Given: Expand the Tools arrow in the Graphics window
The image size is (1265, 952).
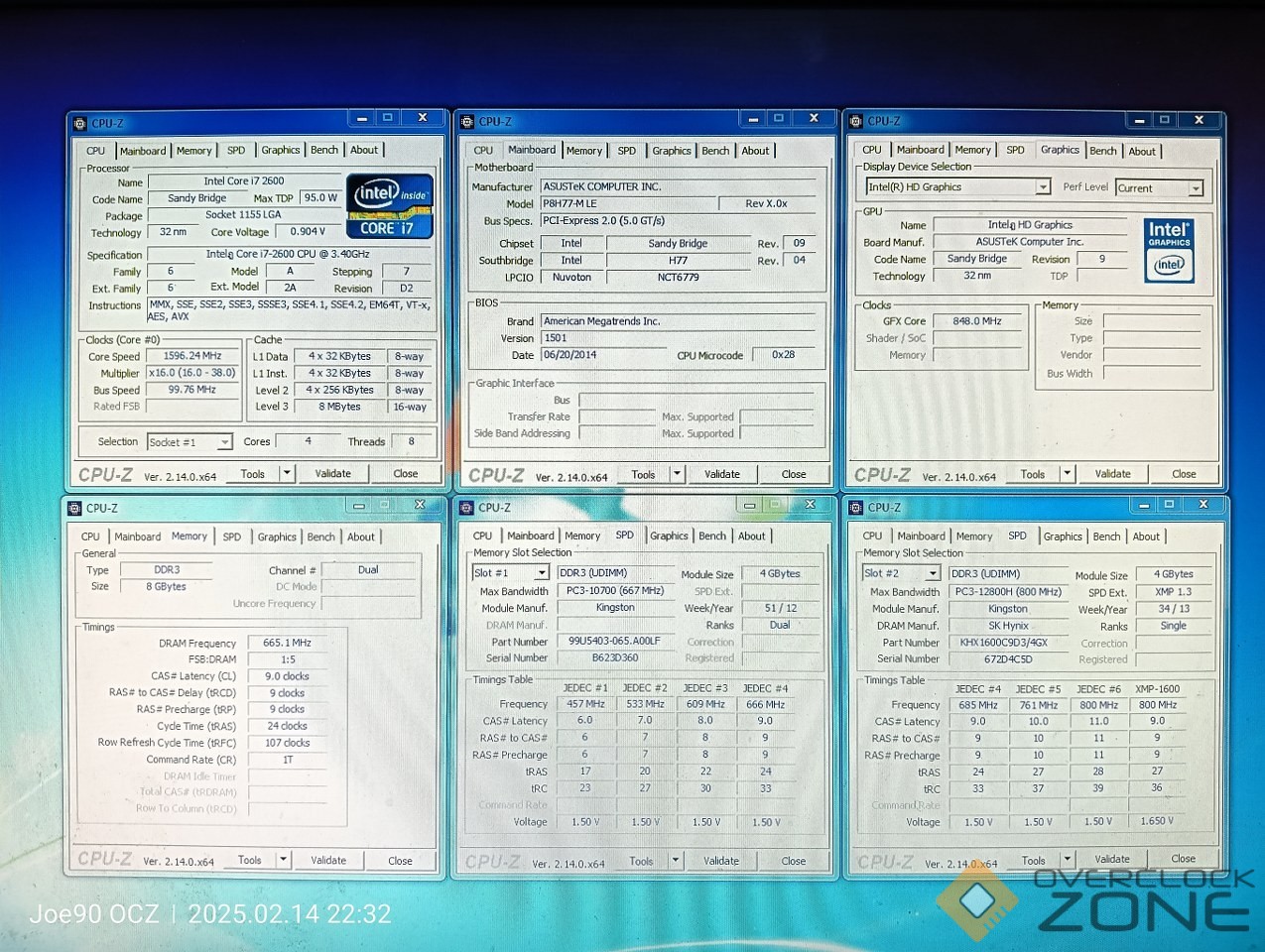Looking at the screenshot, I should point(1068,474).
